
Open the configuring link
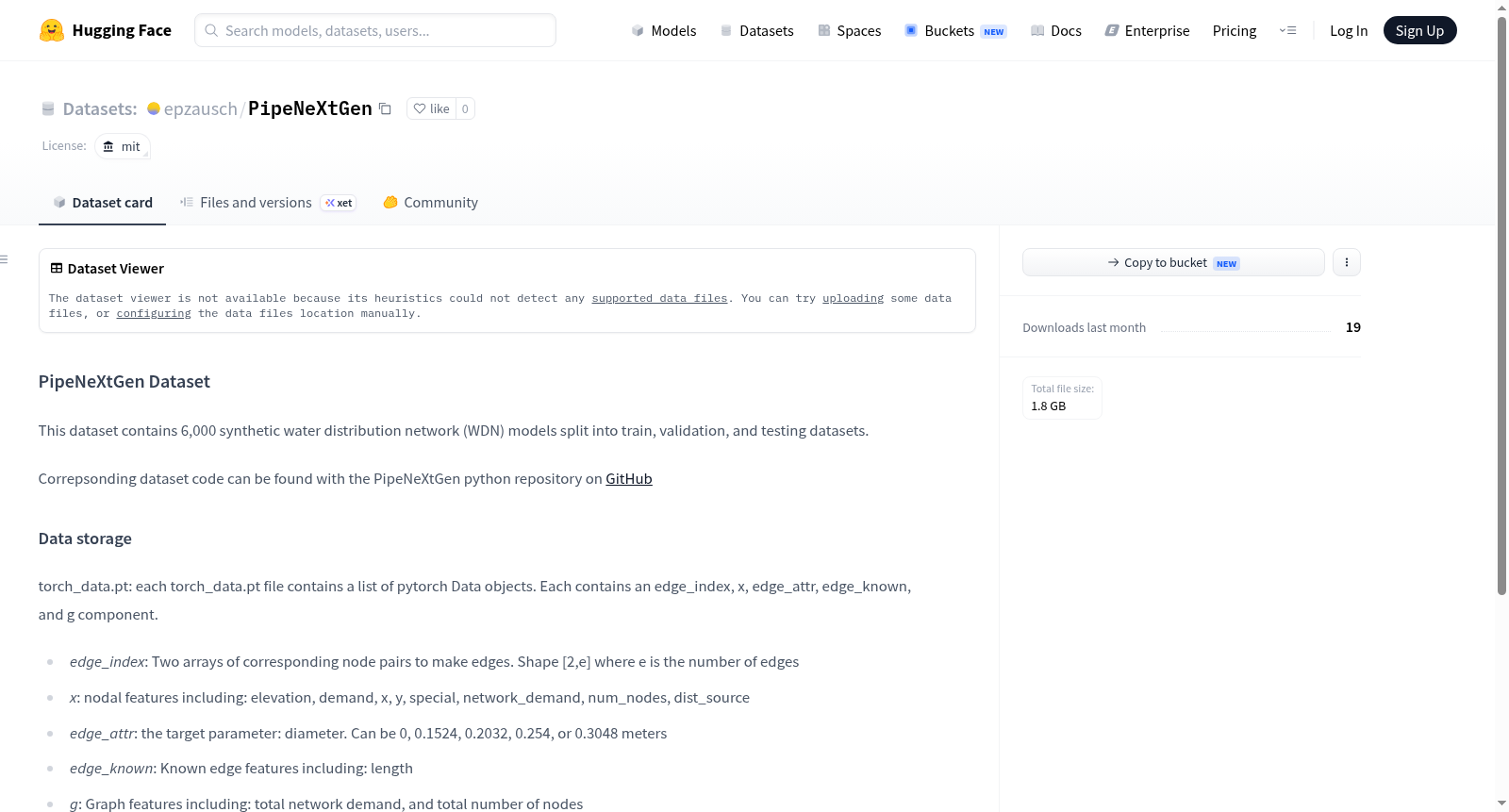(154, 313)
